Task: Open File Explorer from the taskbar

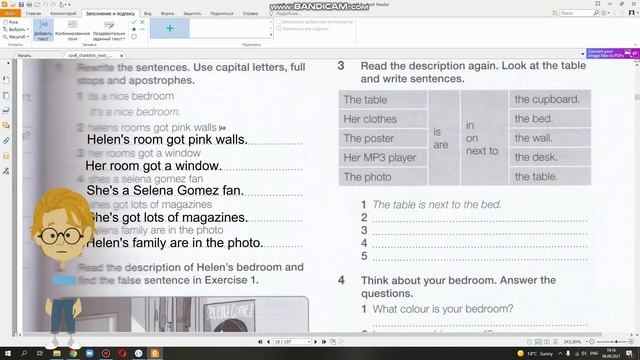Action: click(x=57, y=353)
